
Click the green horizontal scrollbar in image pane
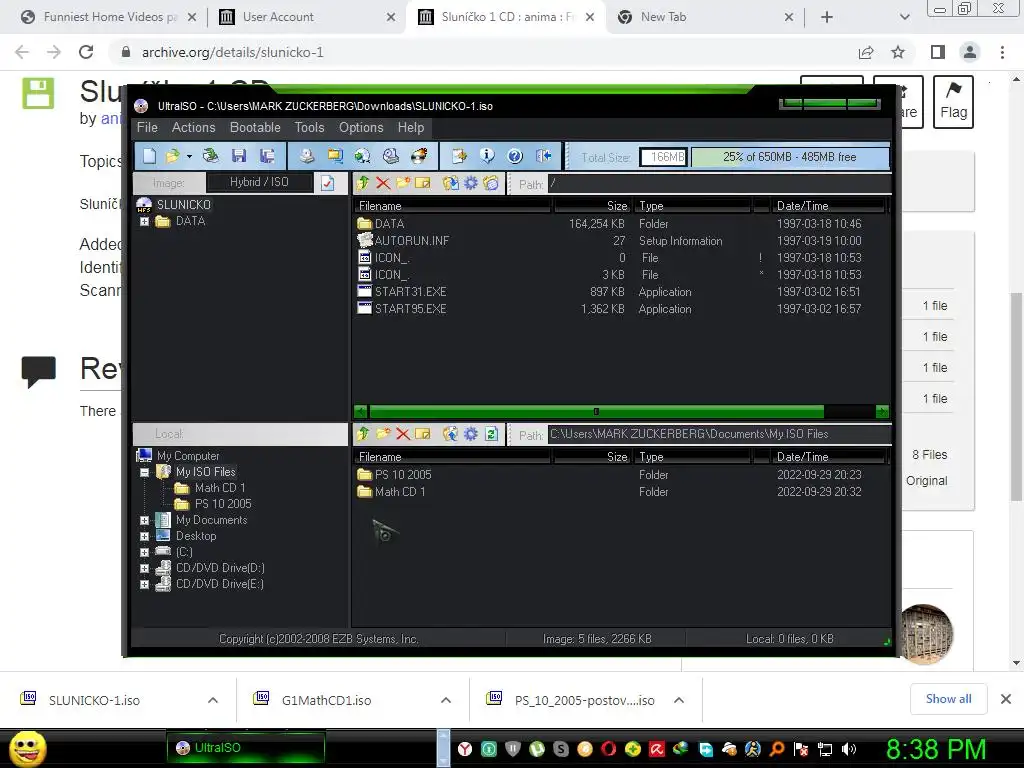(596, 411)
